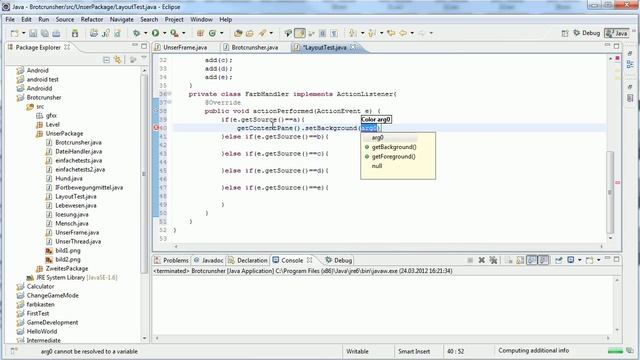The width and height of the screenshot is (640, 360).
Task: Select arg0 in the proposal list
Action: tap(378, 138)
